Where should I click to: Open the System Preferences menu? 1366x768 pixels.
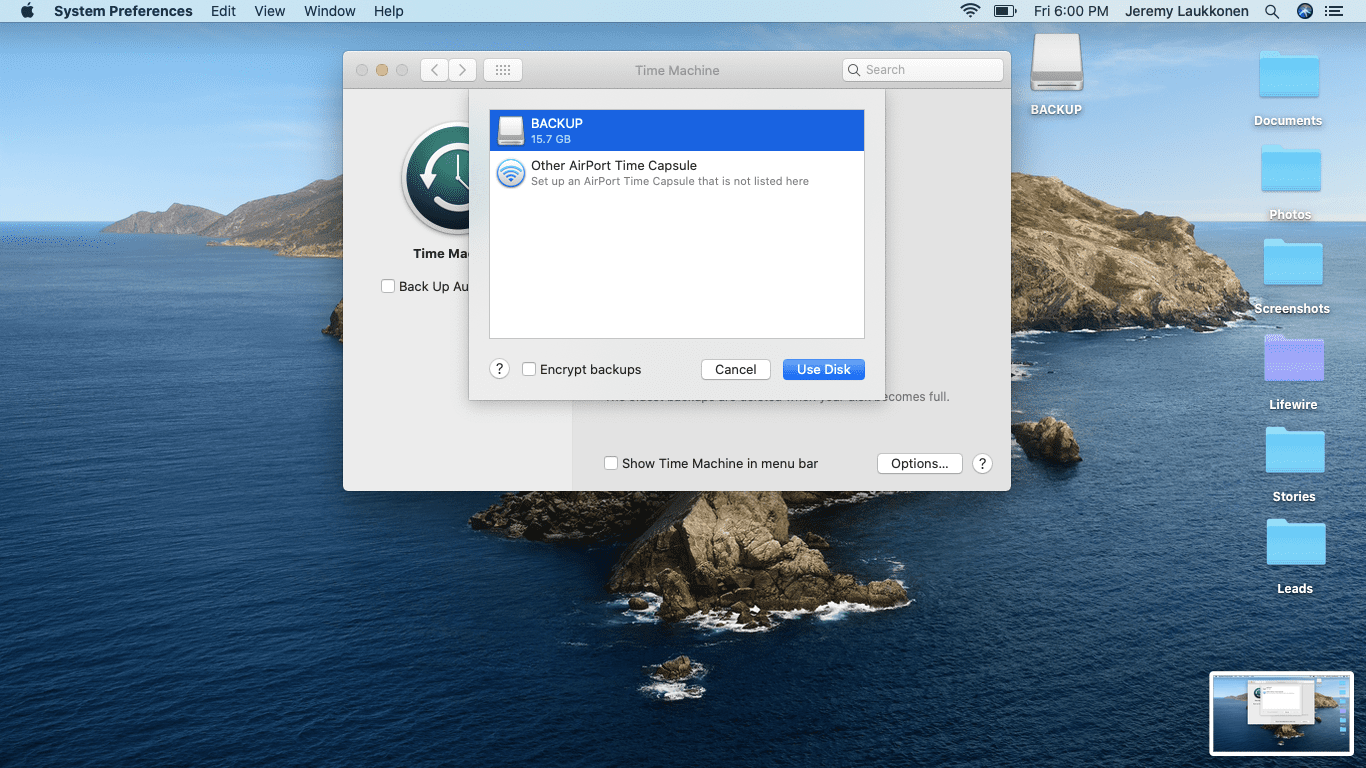[123, 11]
